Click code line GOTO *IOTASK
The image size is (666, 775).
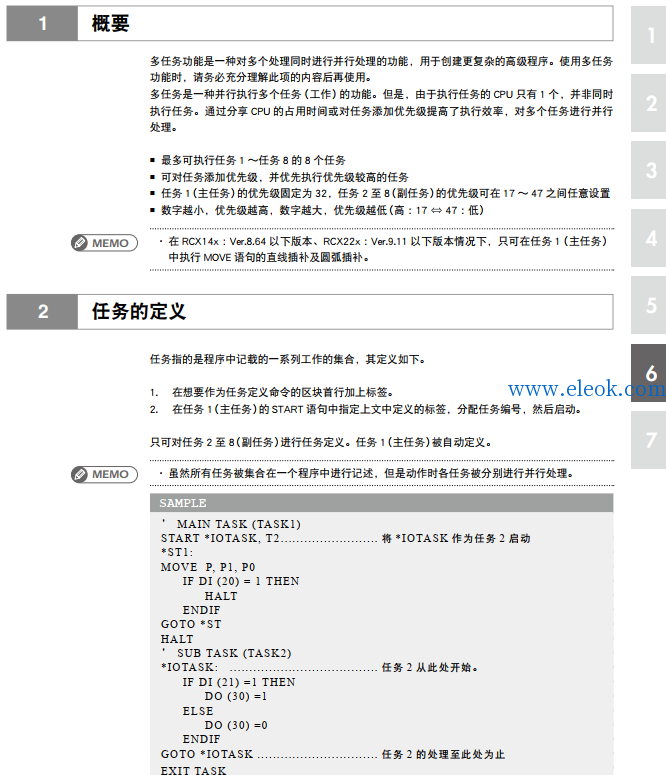click(x=207, y=754)
